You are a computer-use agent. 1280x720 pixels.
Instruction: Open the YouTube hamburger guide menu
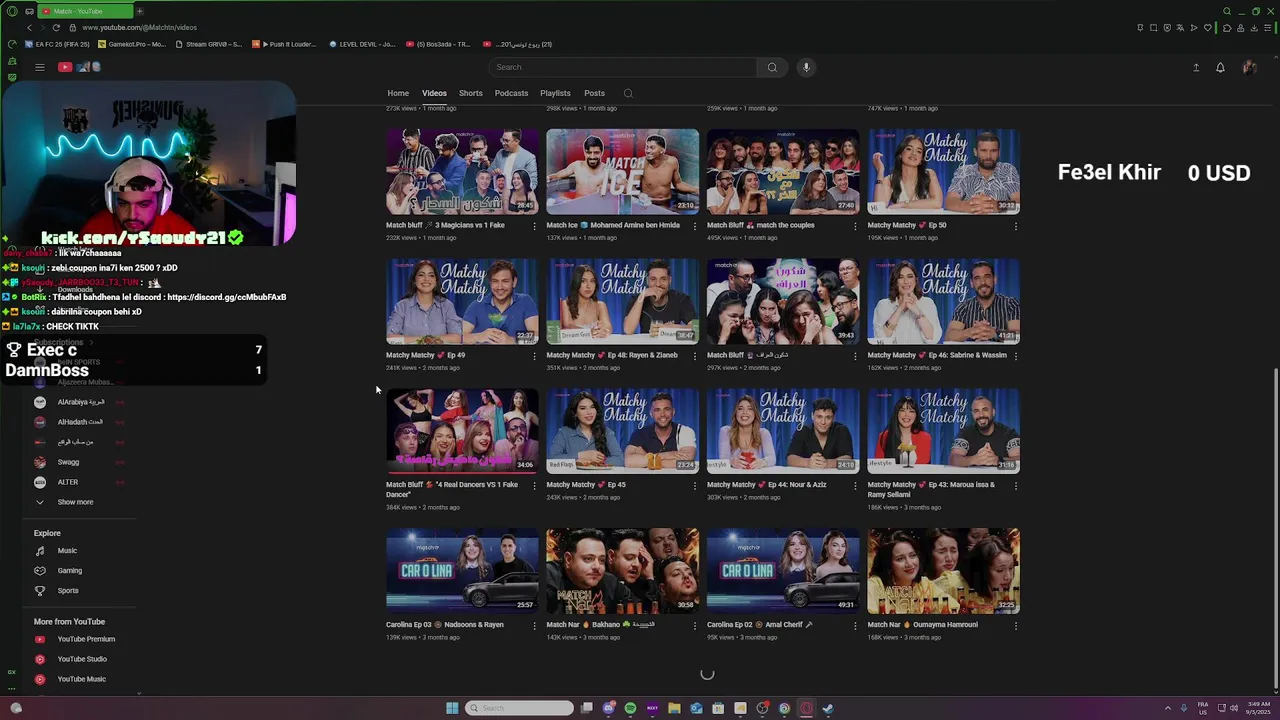(40, 67)
